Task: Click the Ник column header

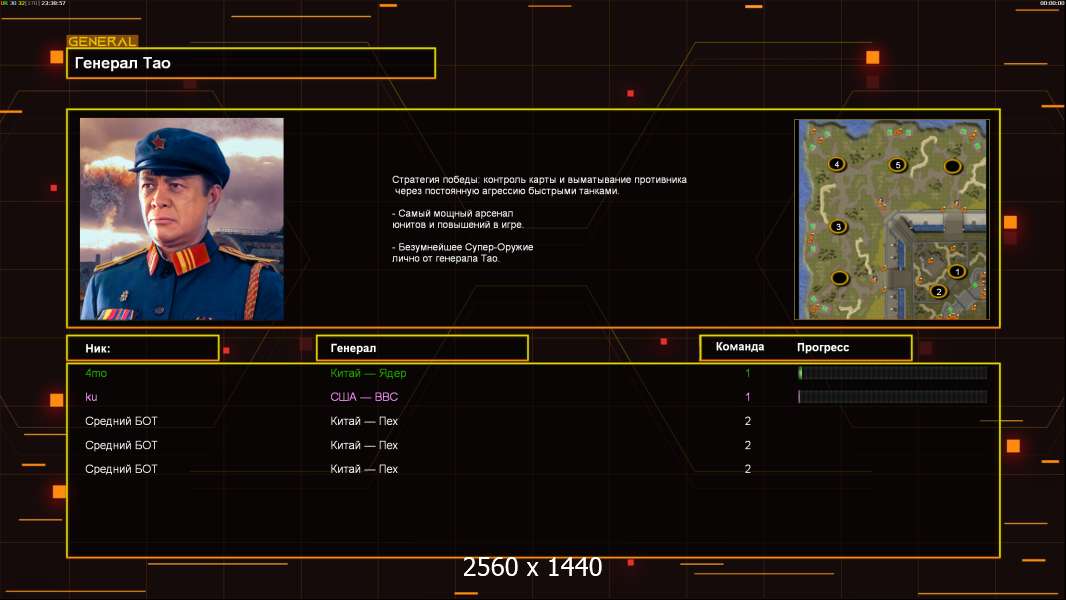Action: (143, 348)
